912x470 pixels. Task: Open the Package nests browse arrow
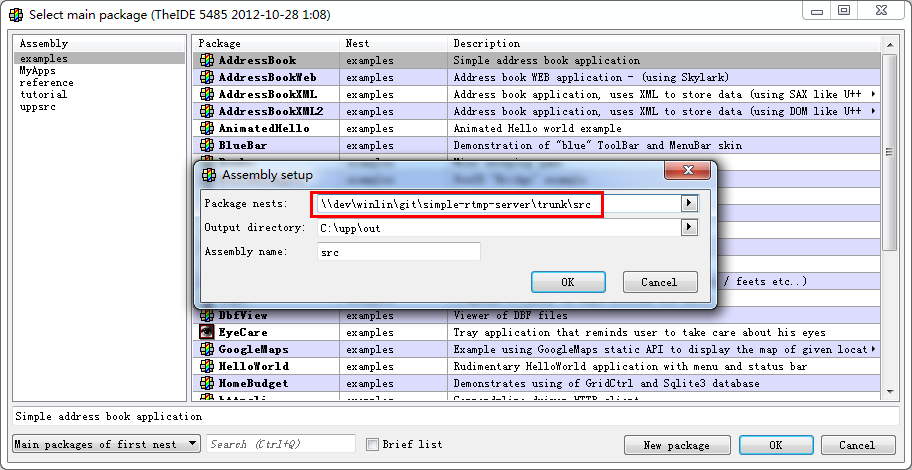coord(689,203)
